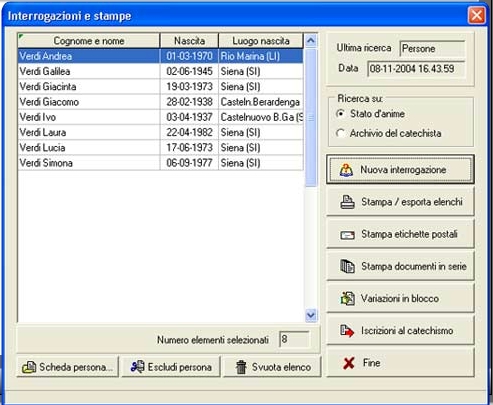The image size is (493, 405).
Task: Click the list scrollbar up arrow
Action: (x=311, y=41)
